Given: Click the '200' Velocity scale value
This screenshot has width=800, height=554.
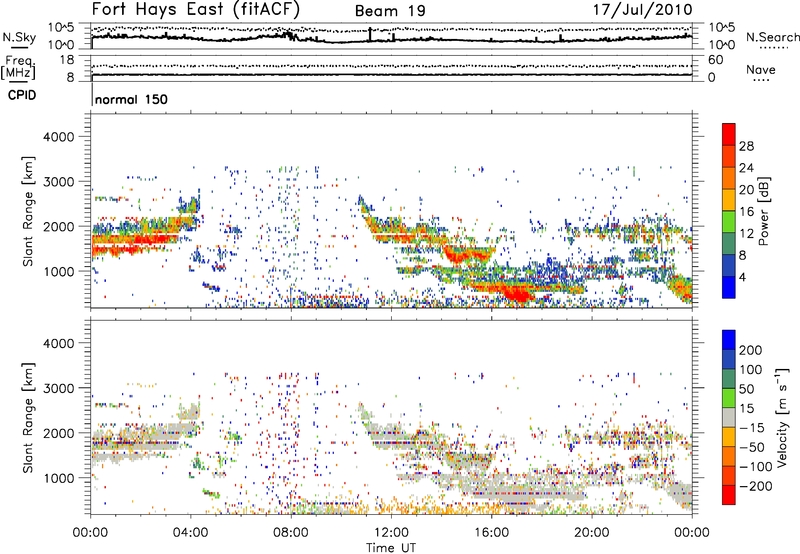Looking at the screenshot, I should (x=751, y=350).
